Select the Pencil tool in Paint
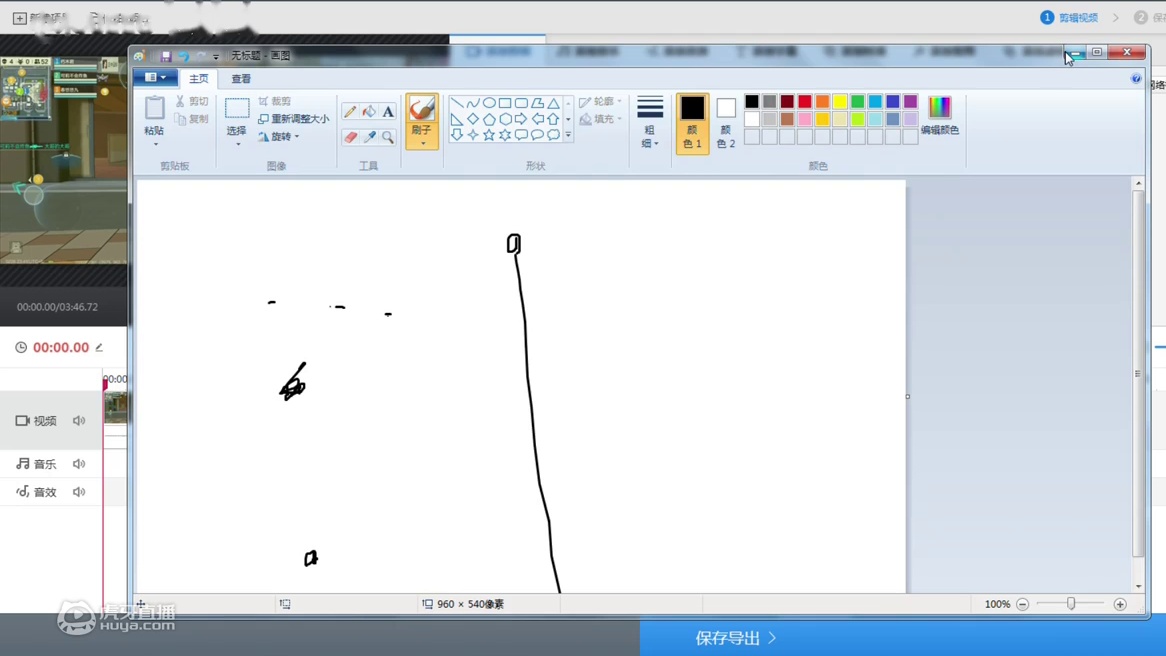 [350, 112]
